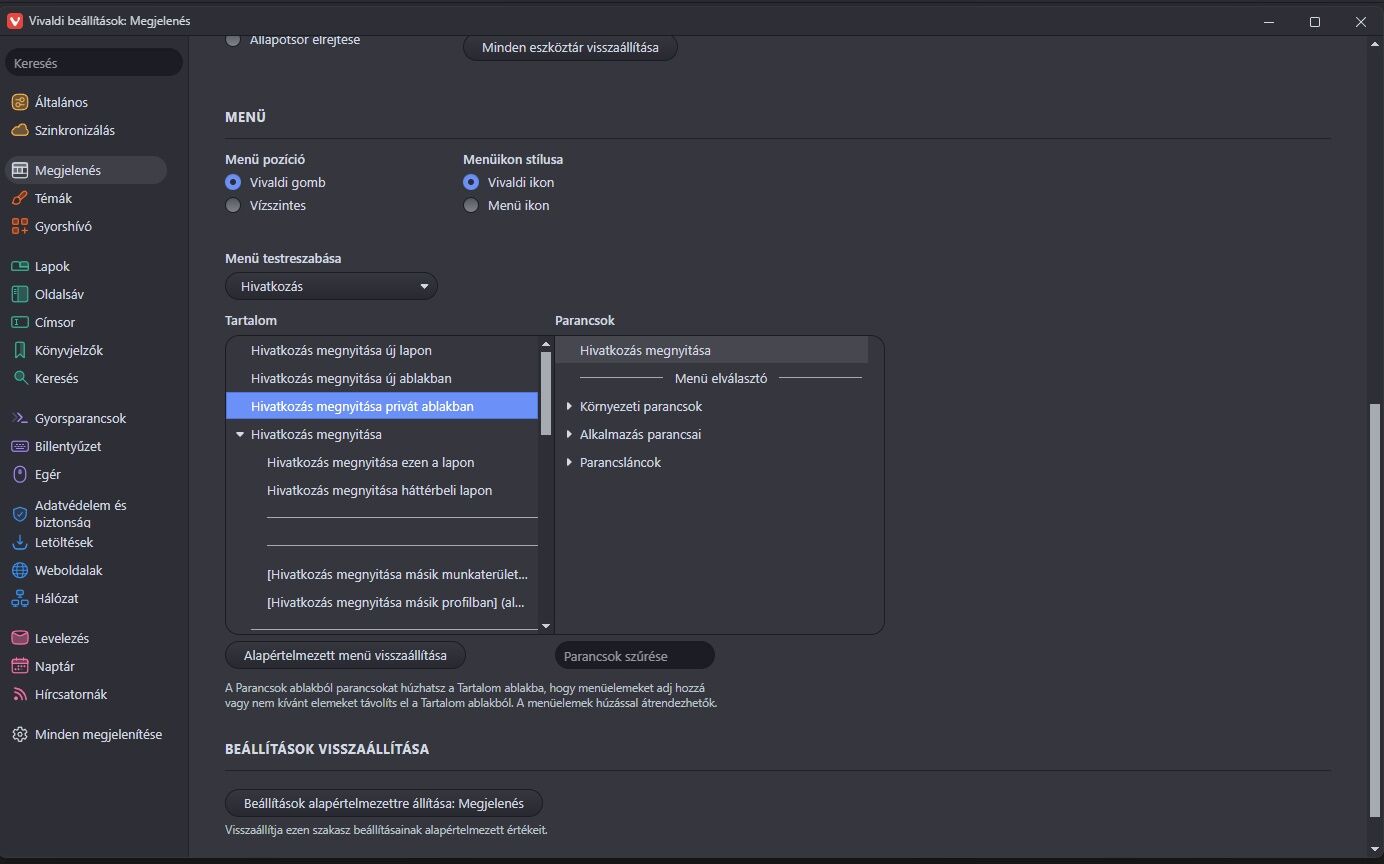Select Menü ikon style option

(x=471, y=205)
